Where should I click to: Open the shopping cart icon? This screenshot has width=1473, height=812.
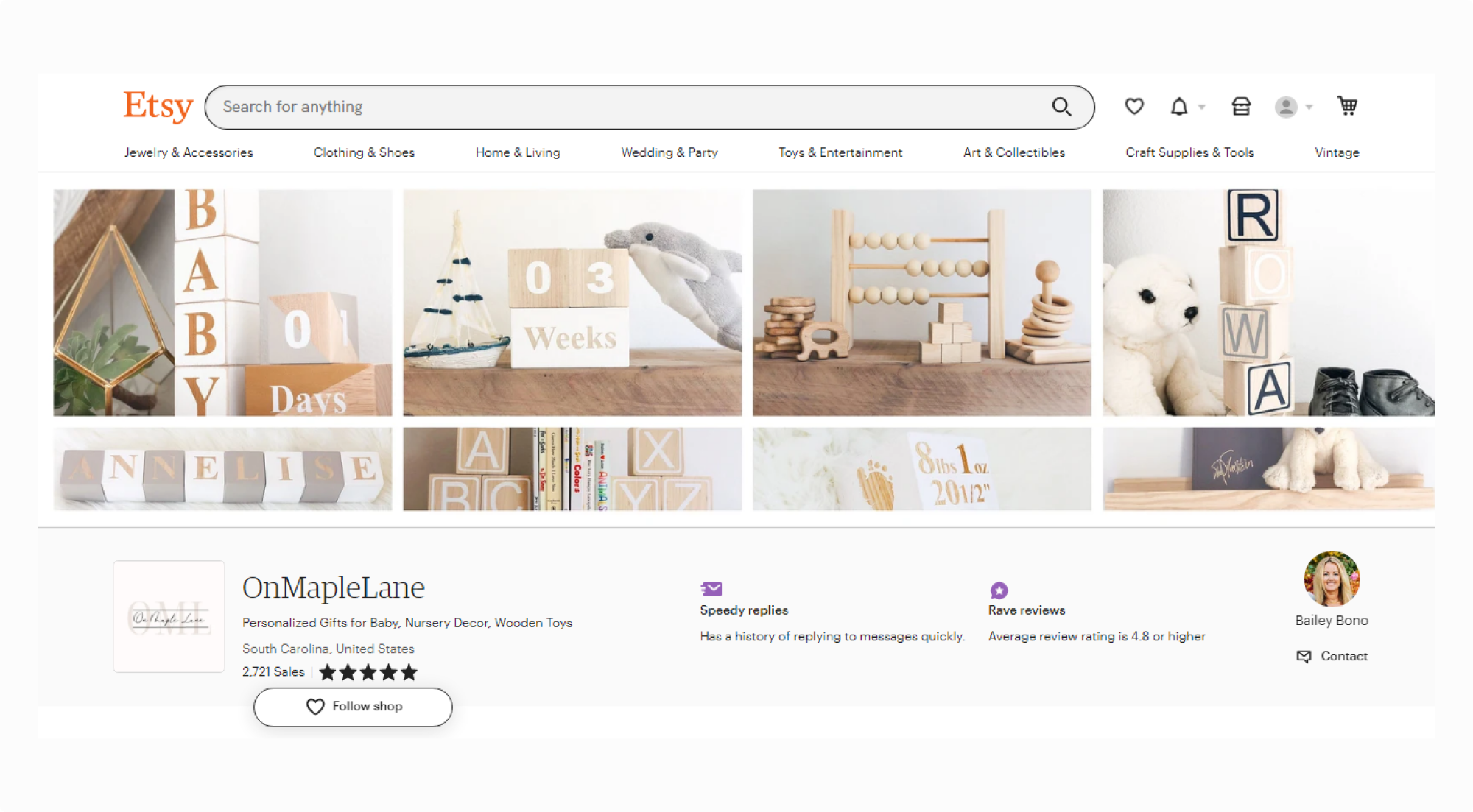coord(1348,107)
